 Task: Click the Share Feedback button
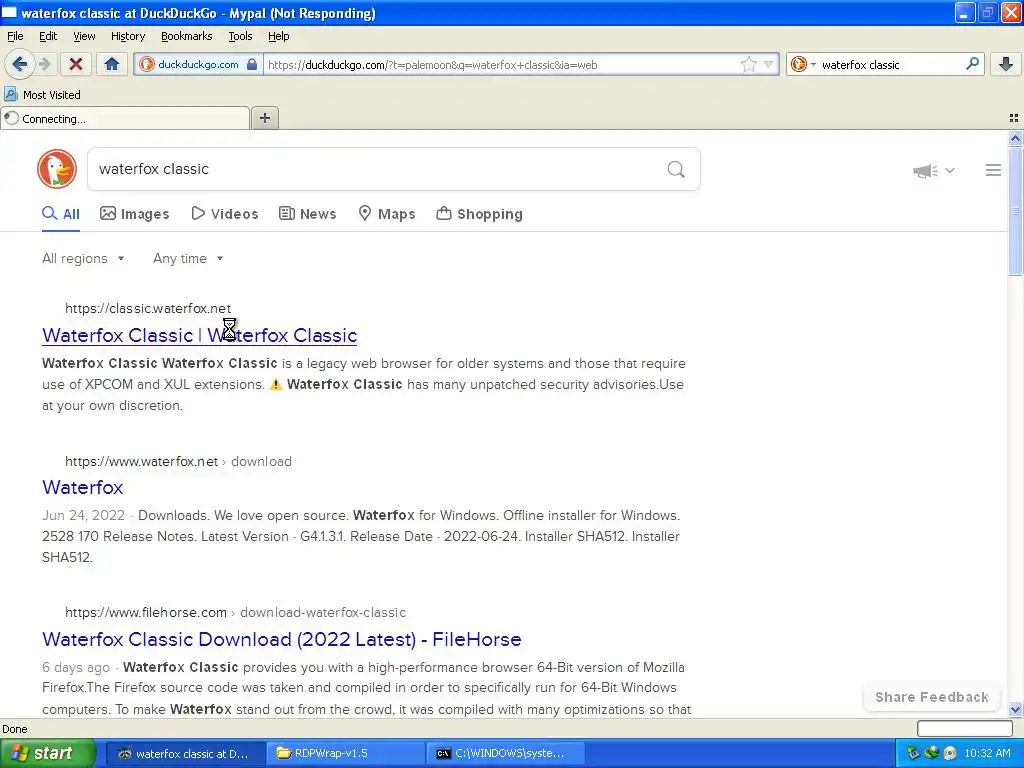point(931,697)
